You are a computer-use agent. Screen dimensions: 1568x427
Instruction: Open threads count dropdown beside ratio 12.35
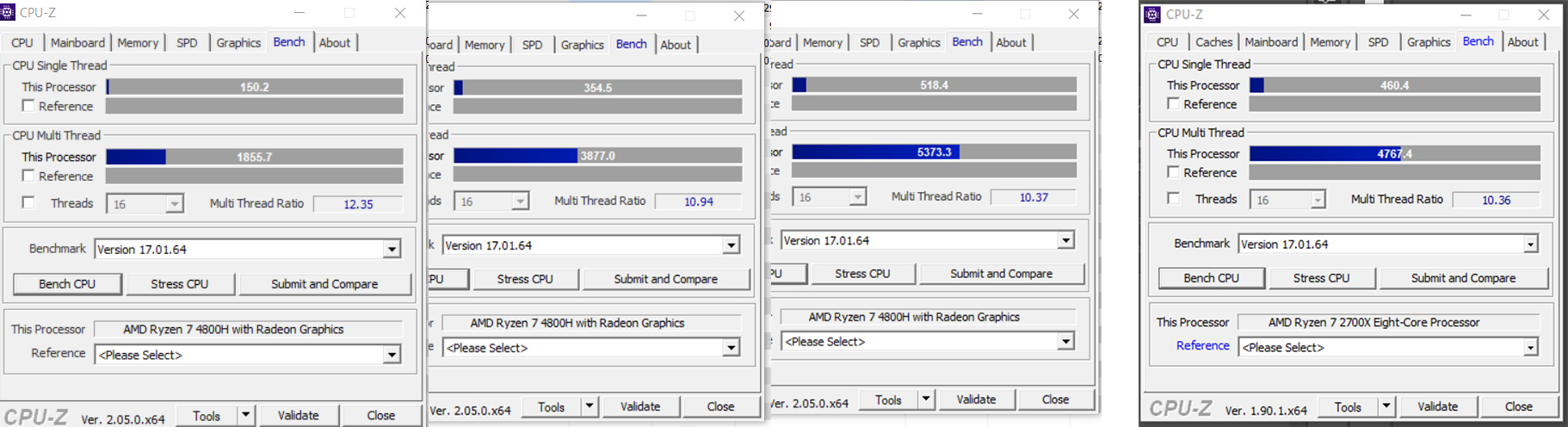coord(175,204)
